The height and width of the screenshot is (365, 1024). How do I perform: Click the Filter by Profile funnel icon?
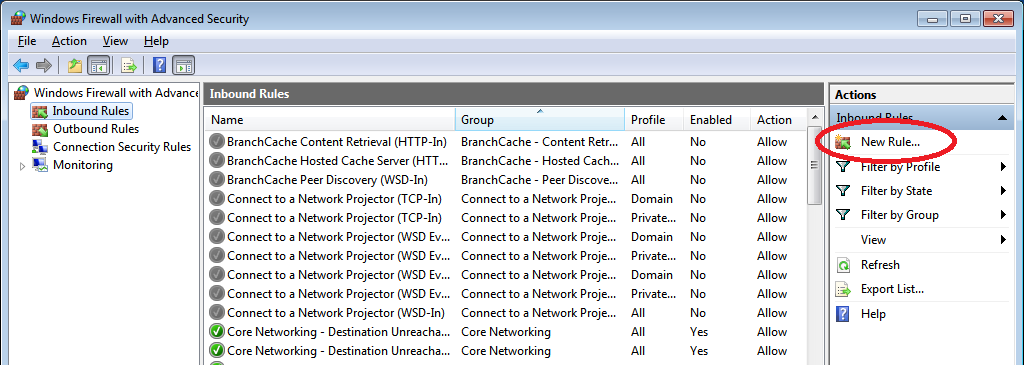click(844, 167)
